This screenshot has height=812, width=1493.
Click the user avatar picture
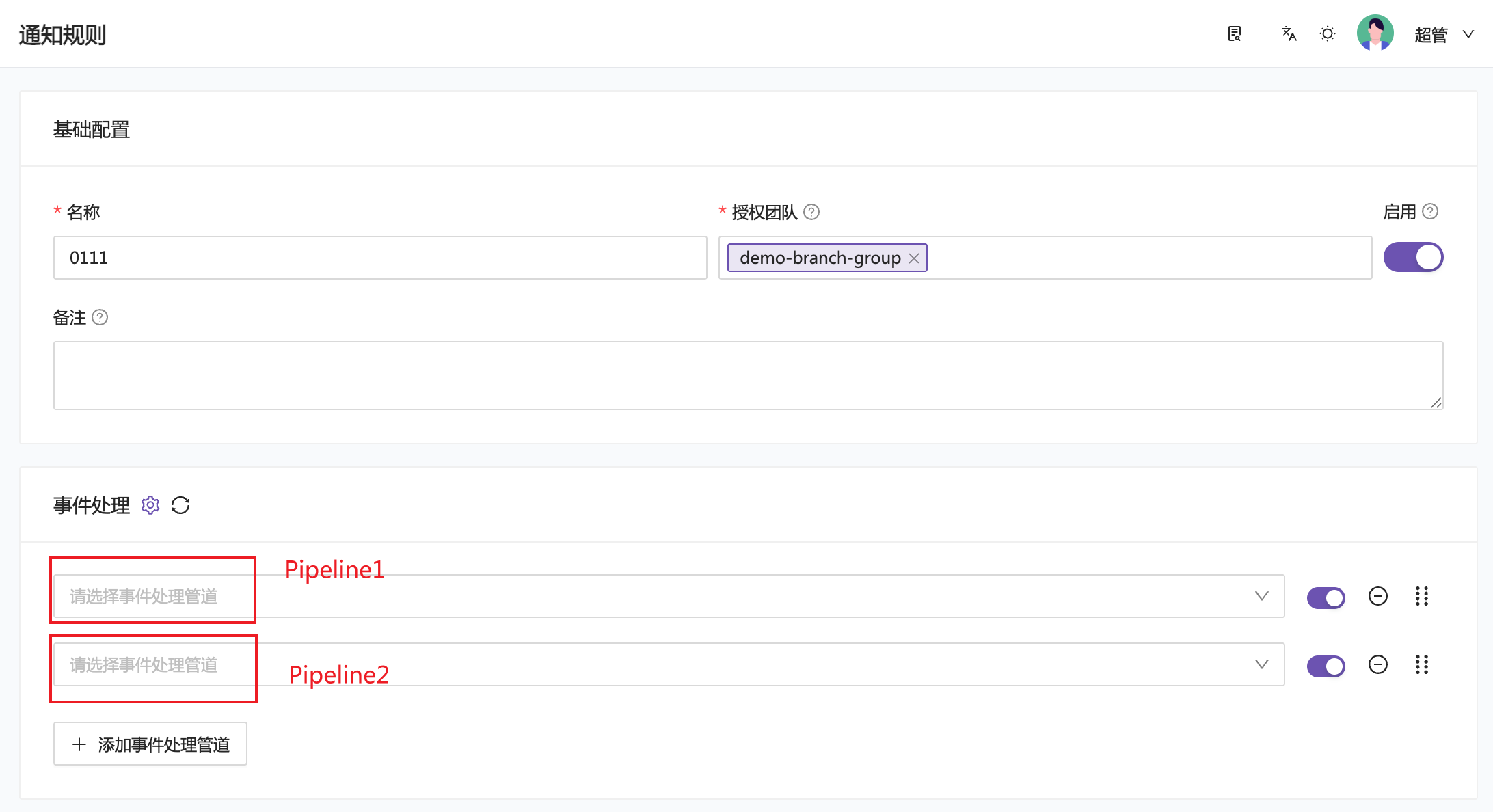pos(1375,33)
